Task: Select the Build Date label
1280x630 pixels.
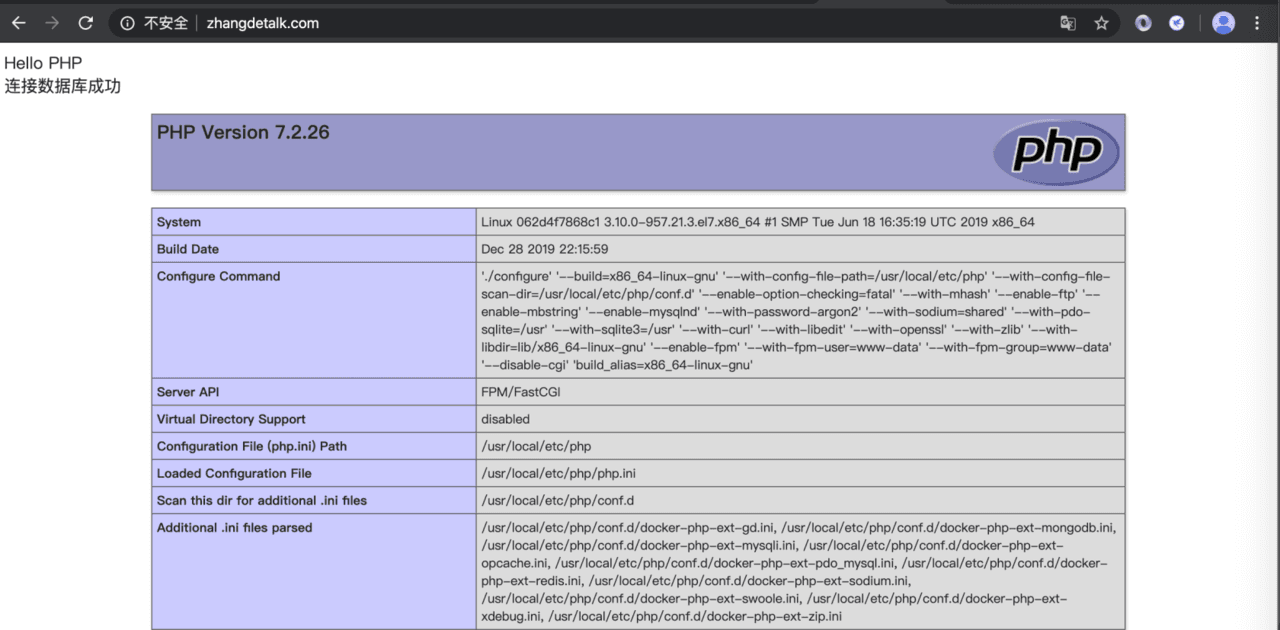Action: click(x=188, y=249)
